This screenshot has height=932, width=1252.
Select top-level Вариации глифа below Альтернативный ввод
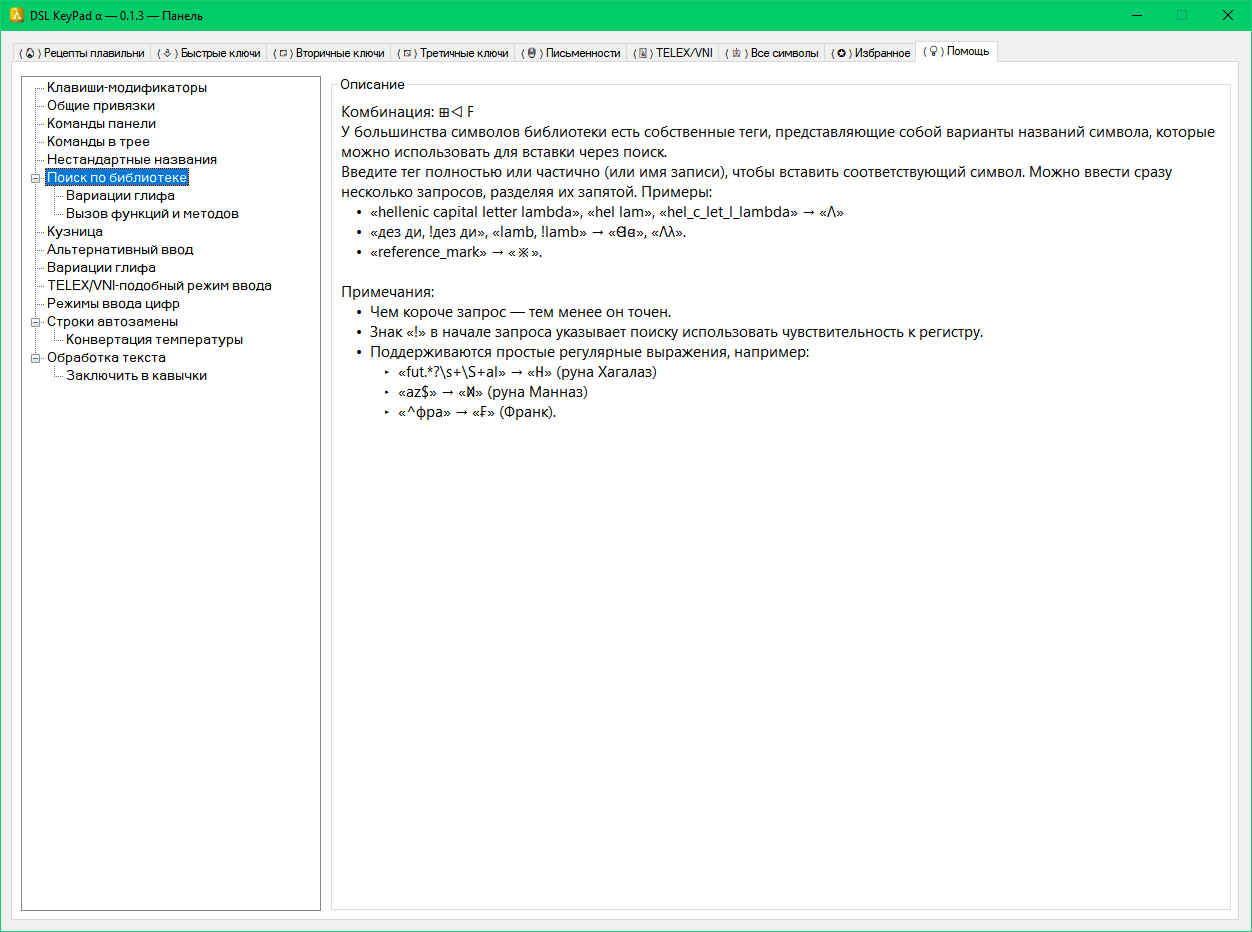click(x=101, y=268)
